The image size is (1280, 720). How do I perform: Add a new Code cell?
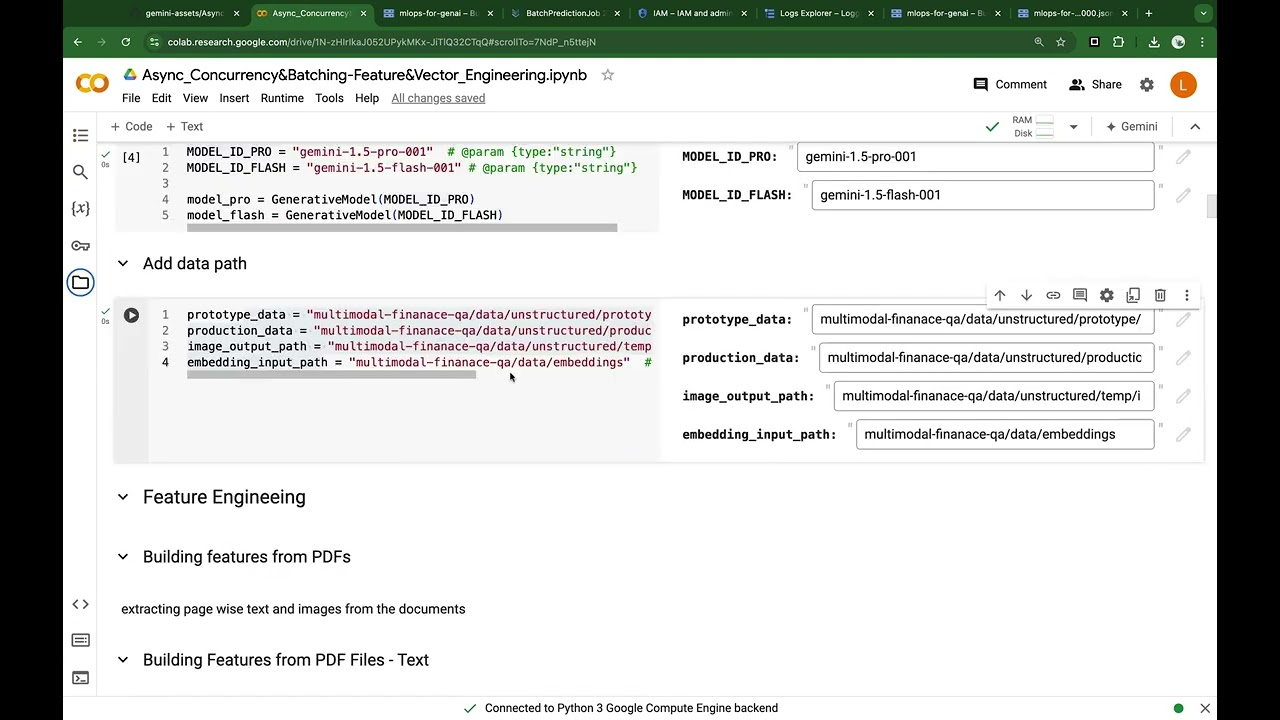point(131,127)
